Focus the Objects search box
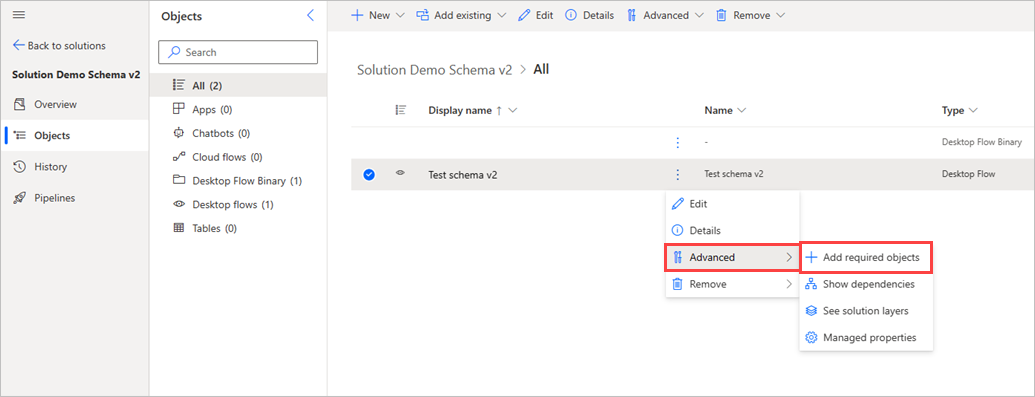Screen dimensions: 1035x397 pos(238,52)
